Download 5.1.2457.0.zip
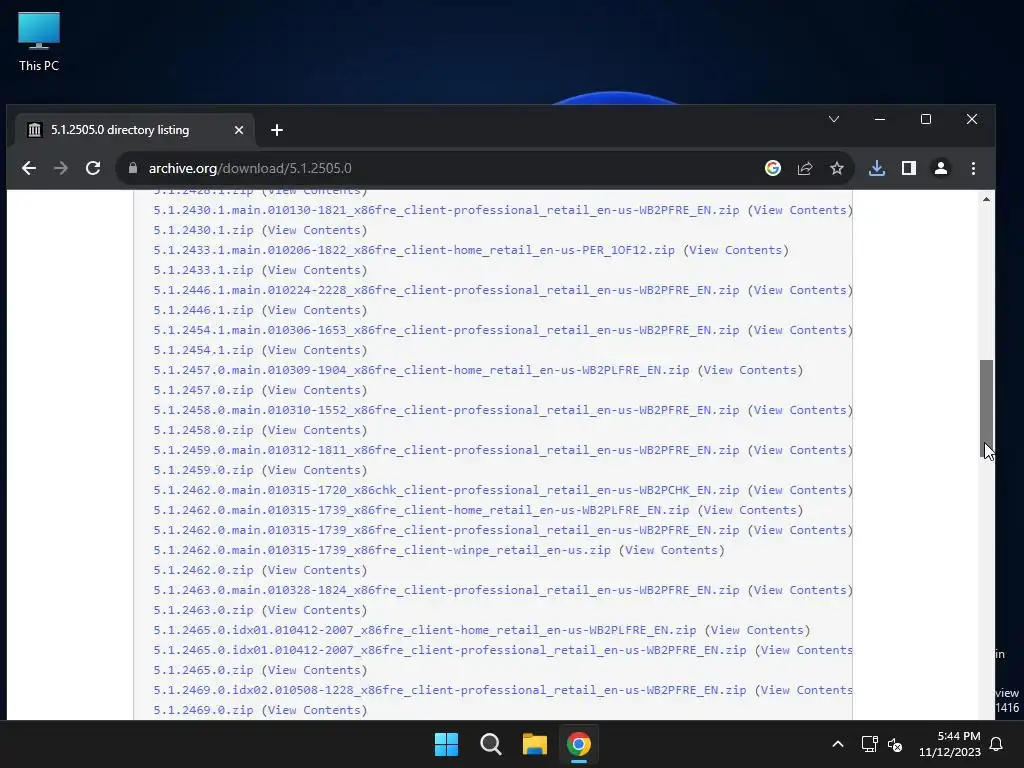 pos(203,391)
